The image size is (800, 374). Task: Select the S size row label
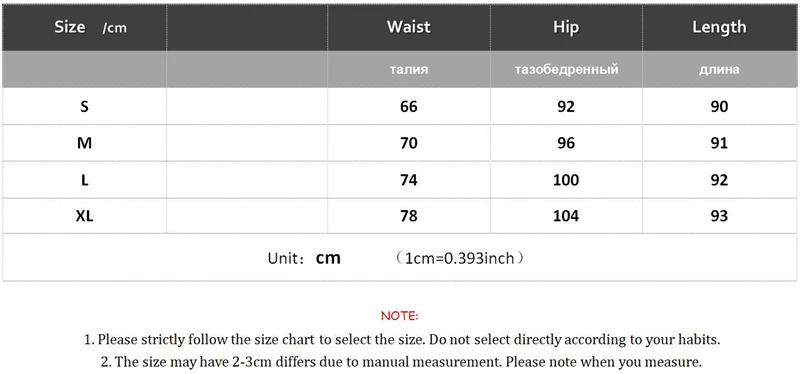[x=85, y=107]
